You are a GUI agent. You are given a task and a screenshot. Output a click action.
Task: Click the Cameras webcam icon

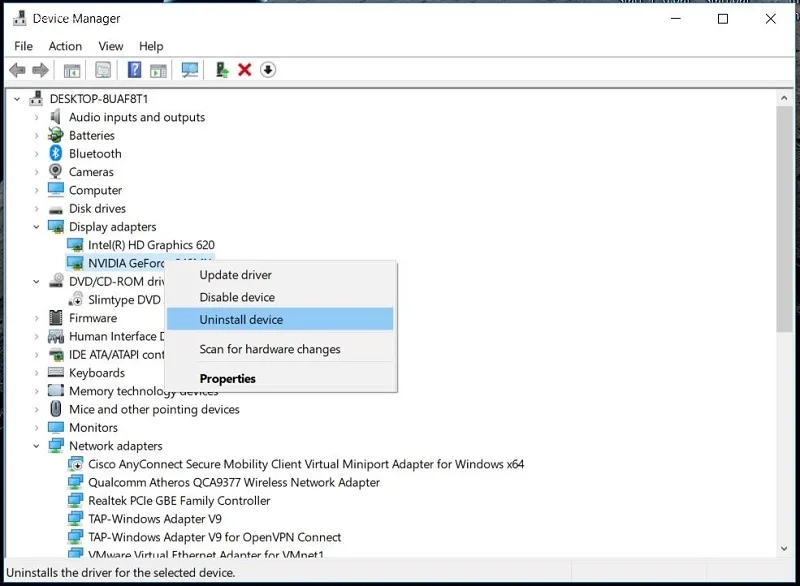(56, 171)
